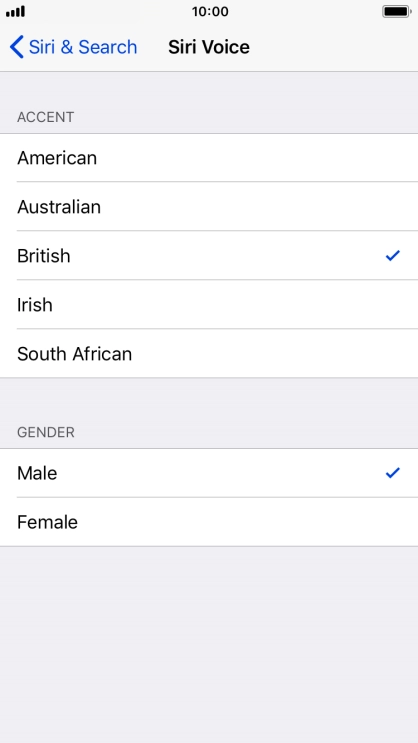
Task: Tap the back chevron arrow icon
Action: (x=16, y=47)
